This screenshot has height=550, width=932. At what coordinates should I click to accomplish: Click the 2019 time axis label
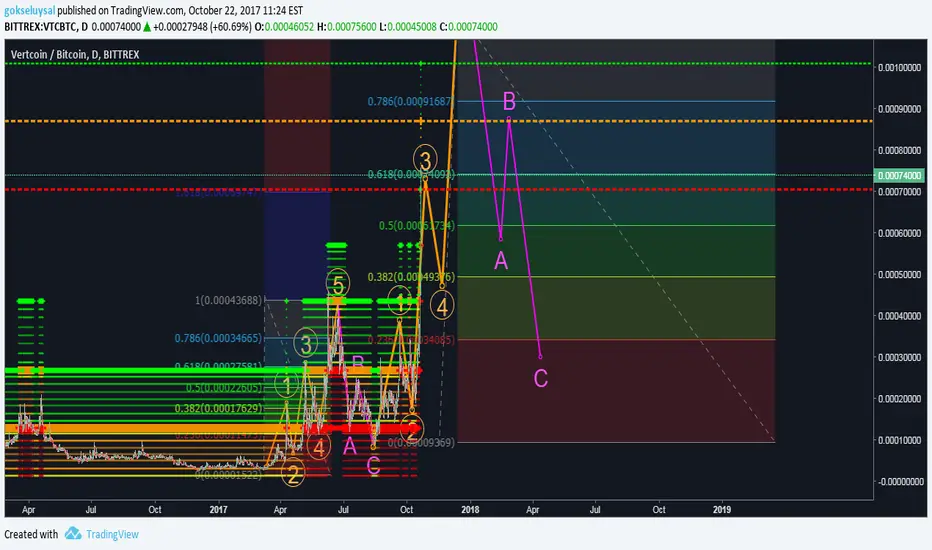(722, 510)
